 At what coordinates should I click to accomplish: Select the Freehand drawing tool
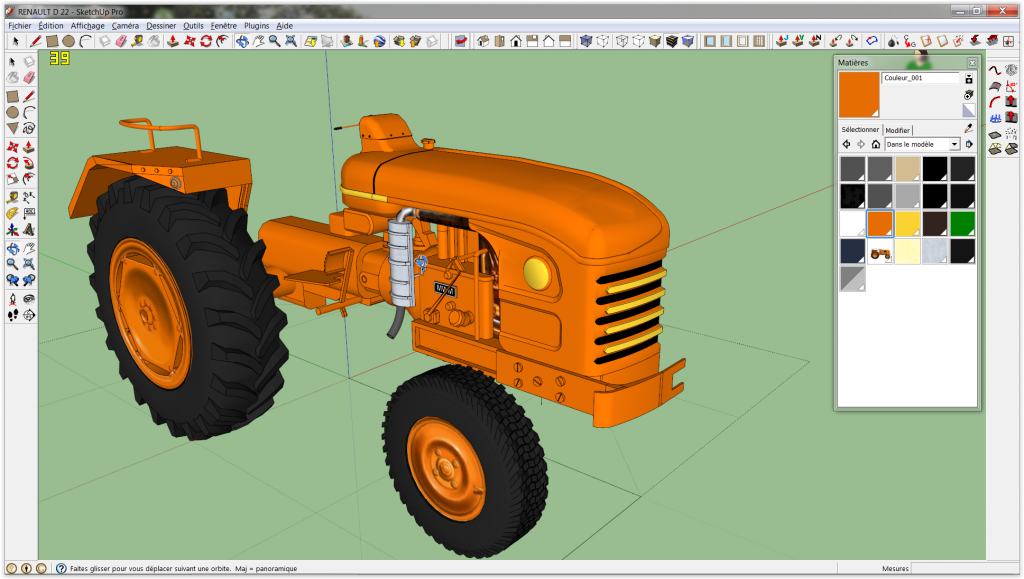[29, 128]
